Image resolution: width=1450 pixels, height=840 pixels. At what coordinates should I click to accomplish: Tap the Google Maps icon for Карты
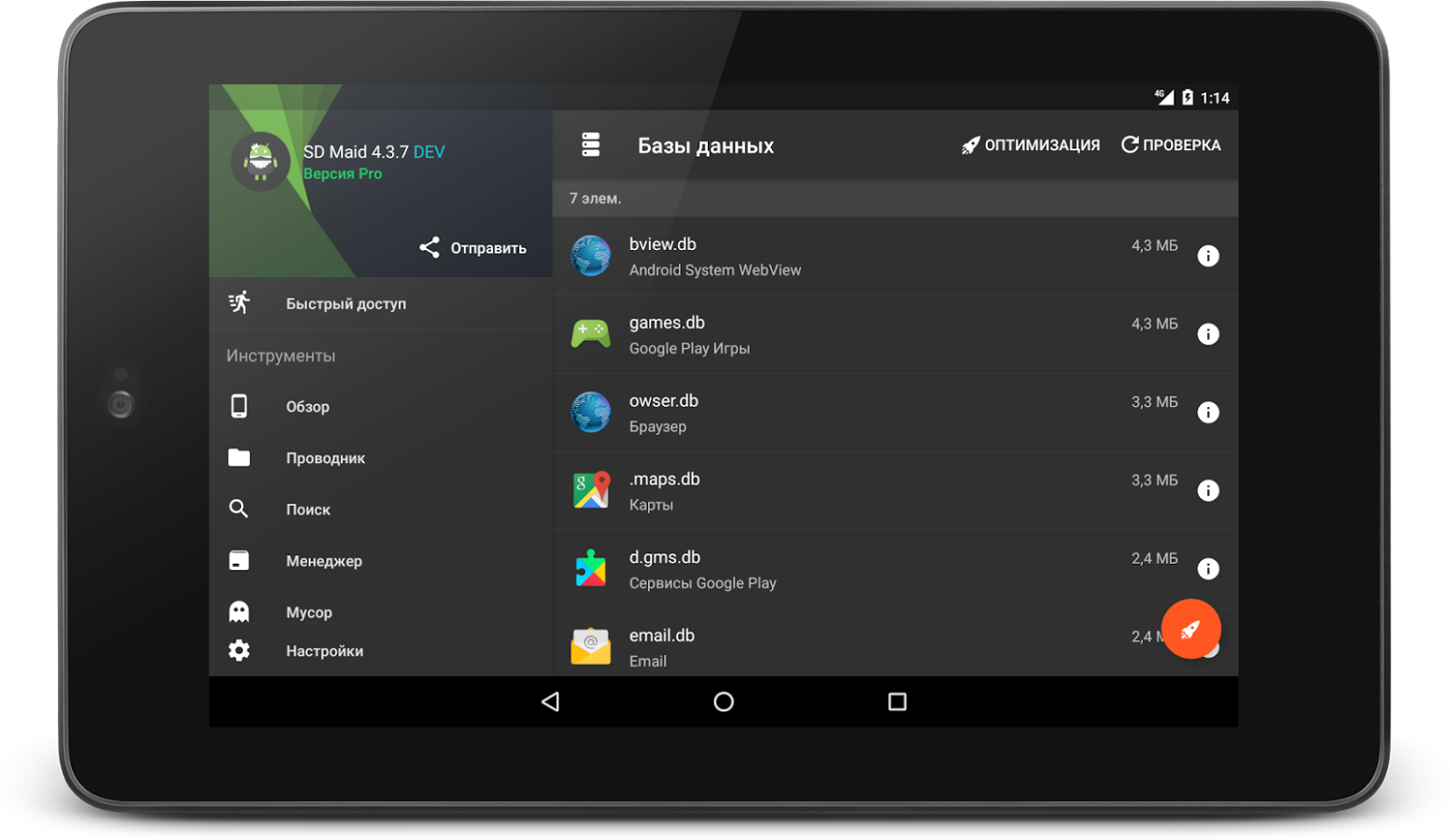coord(591,490)
